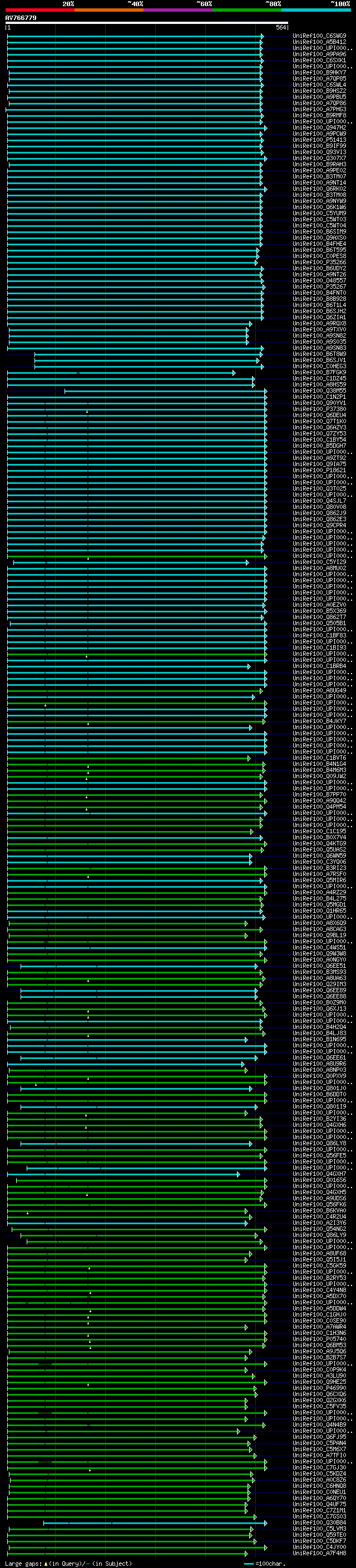View the UniRef100_Q4GXH7 entry
Viewport: 356px width, 1568px height.
tap(319, 1174)
